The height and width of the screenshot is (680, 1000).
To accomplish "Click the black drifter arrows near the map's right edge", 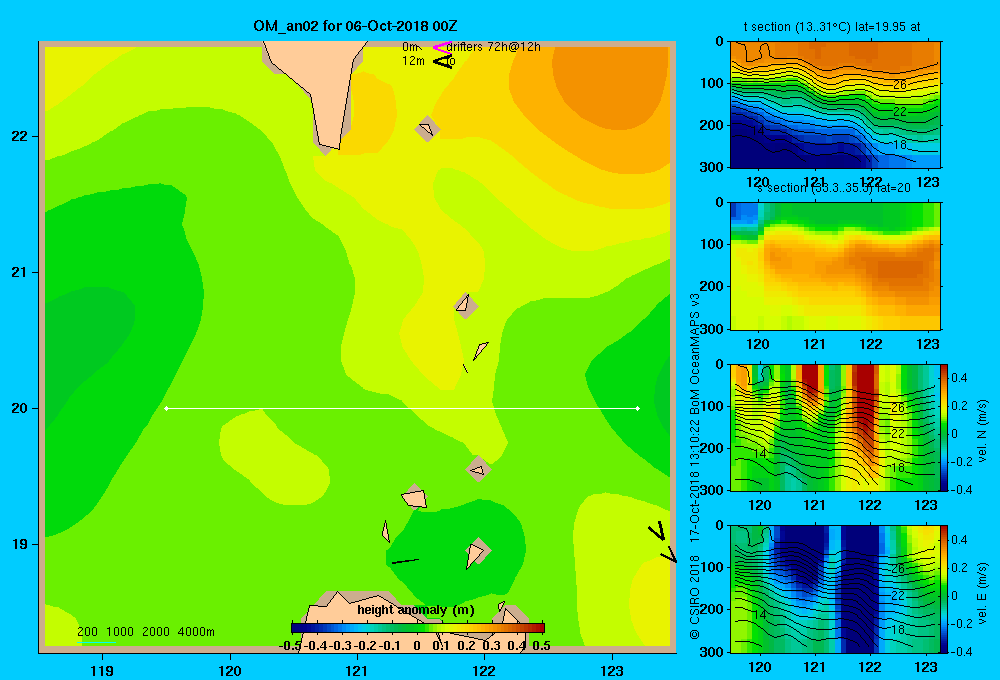I will pos(662,542).
